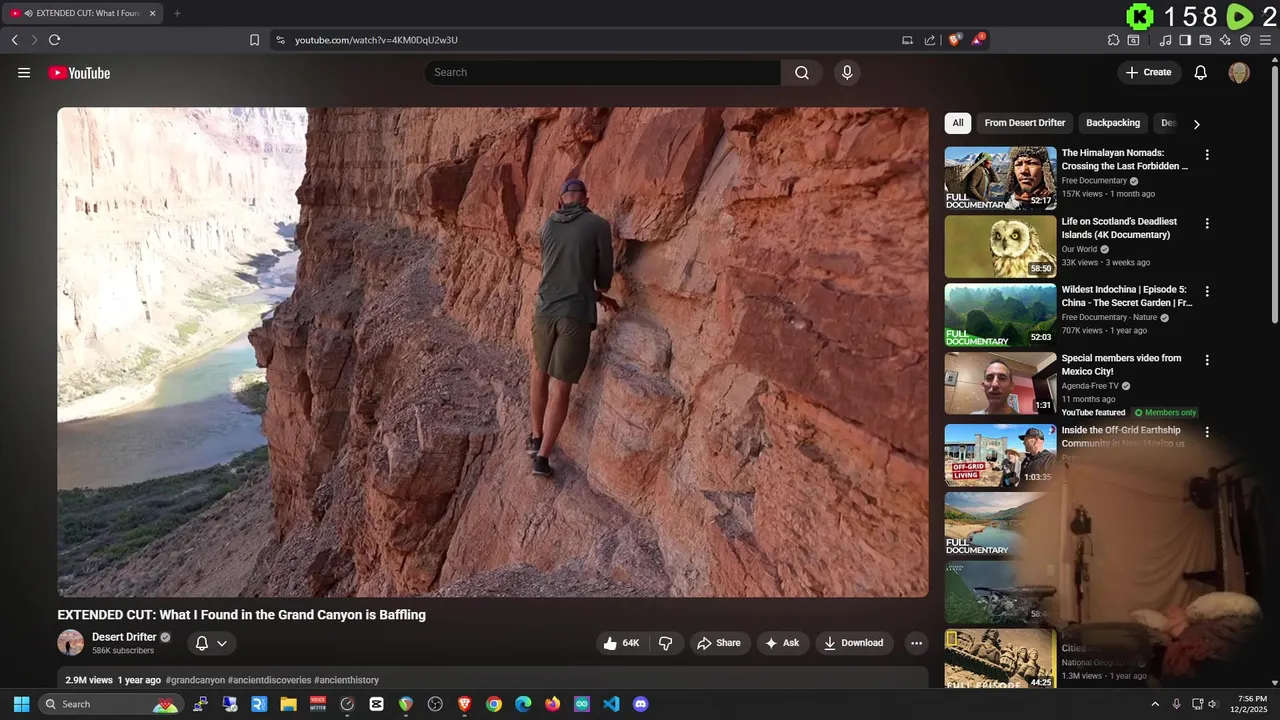Close the EXTENDED CUT browser tab
This screenshot has width=1280, height=720.
pos(152,13)
